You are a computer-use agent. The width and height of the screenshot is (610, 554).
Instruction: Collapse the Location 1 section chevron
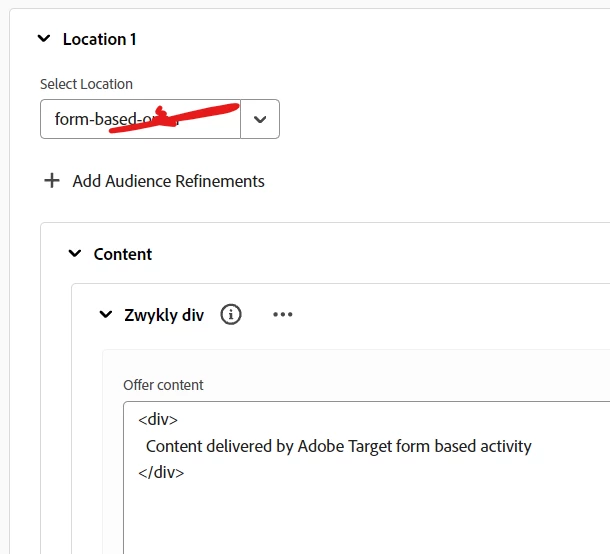point(44,39)
